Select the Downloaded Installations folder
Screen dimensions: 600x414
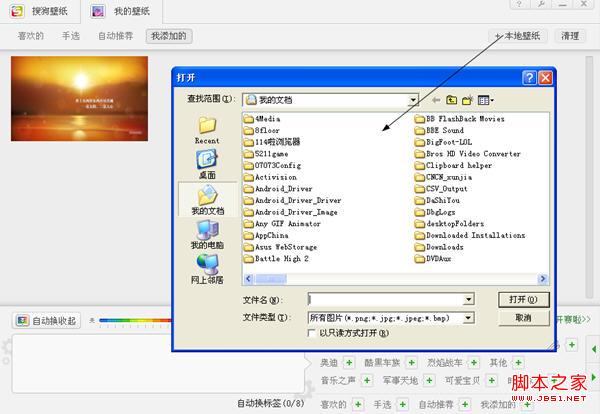click(470, 235)
